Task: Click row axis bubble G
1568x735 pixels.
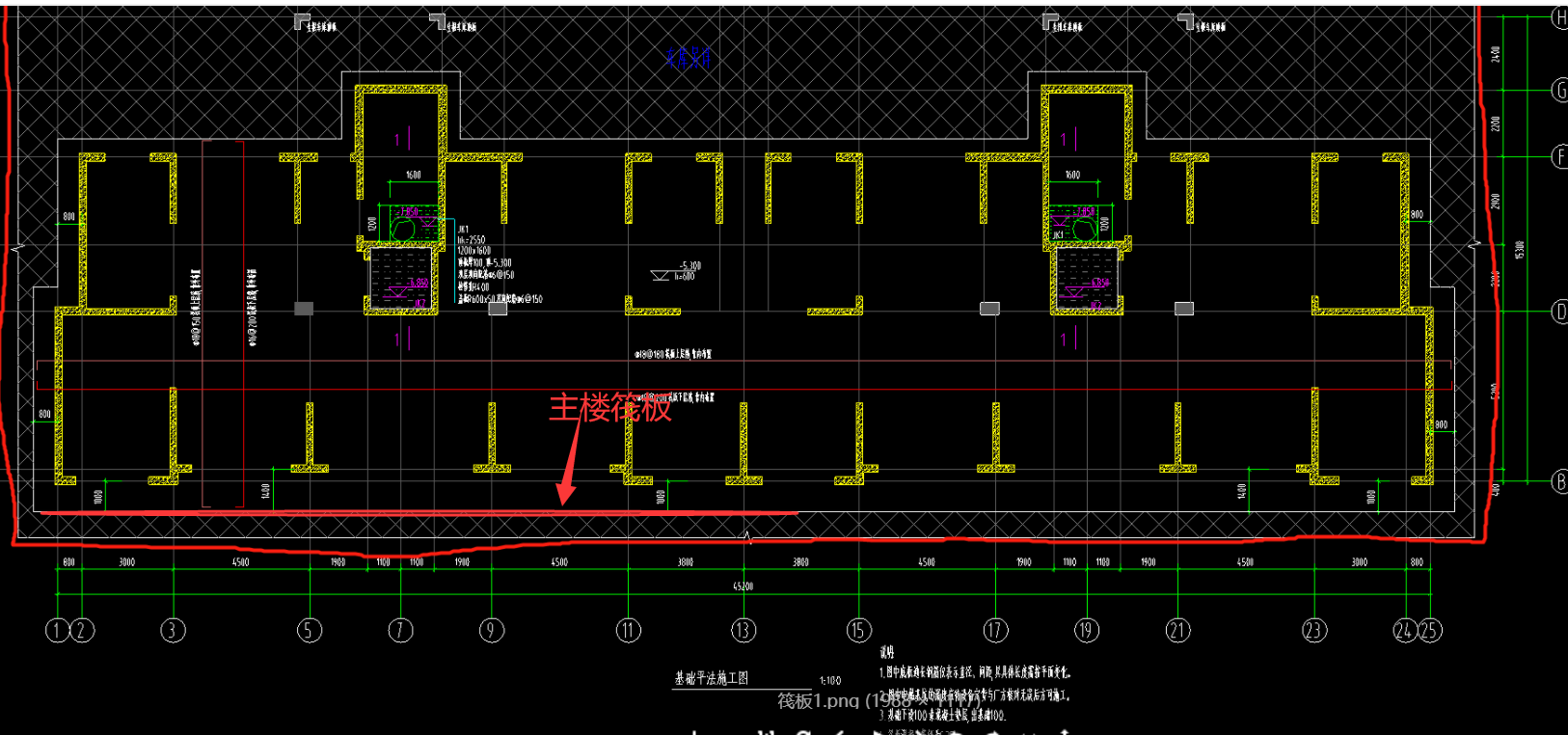Action: [1559, 90]
